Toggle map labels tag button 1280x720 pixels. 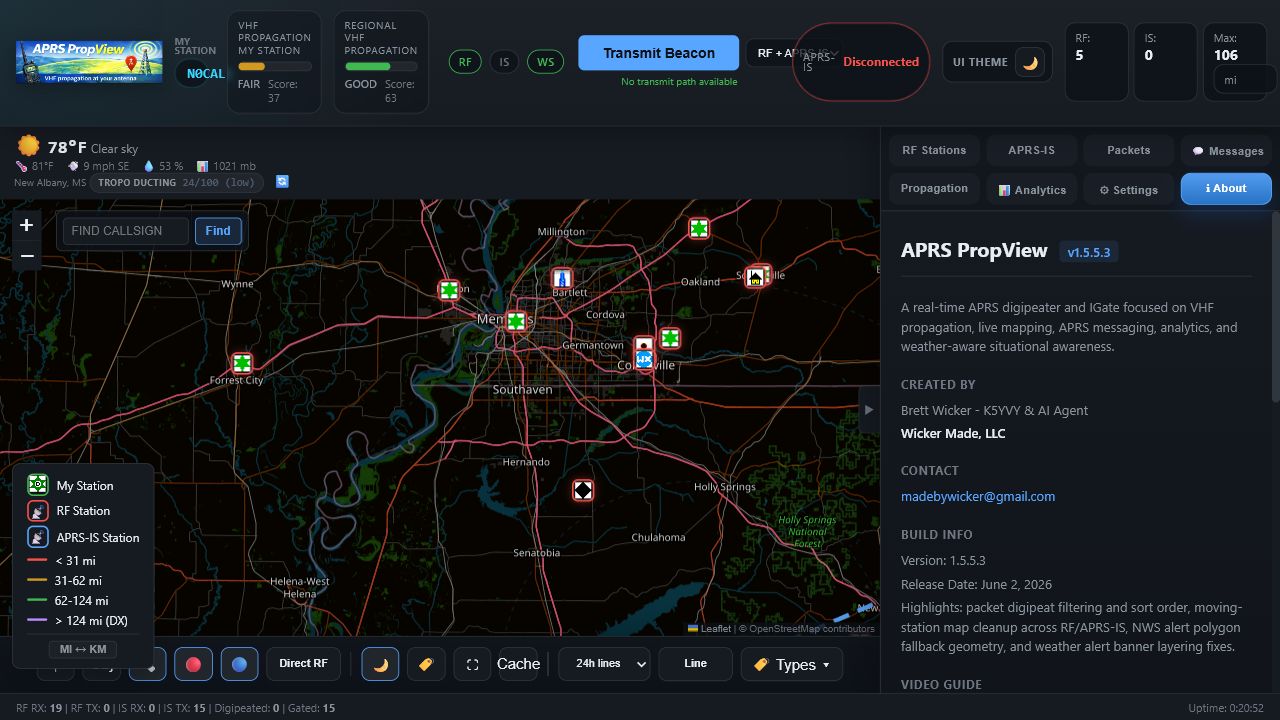coord(426,664)
